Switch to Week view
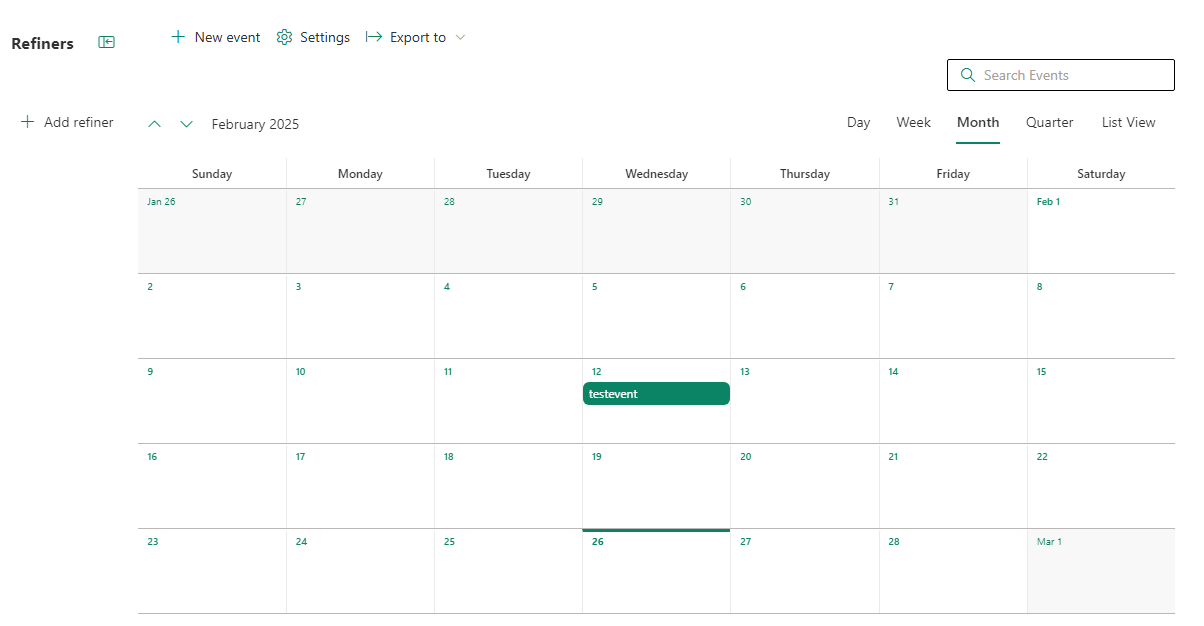The width and height of the screenshot is (1204, 626). 913,121
